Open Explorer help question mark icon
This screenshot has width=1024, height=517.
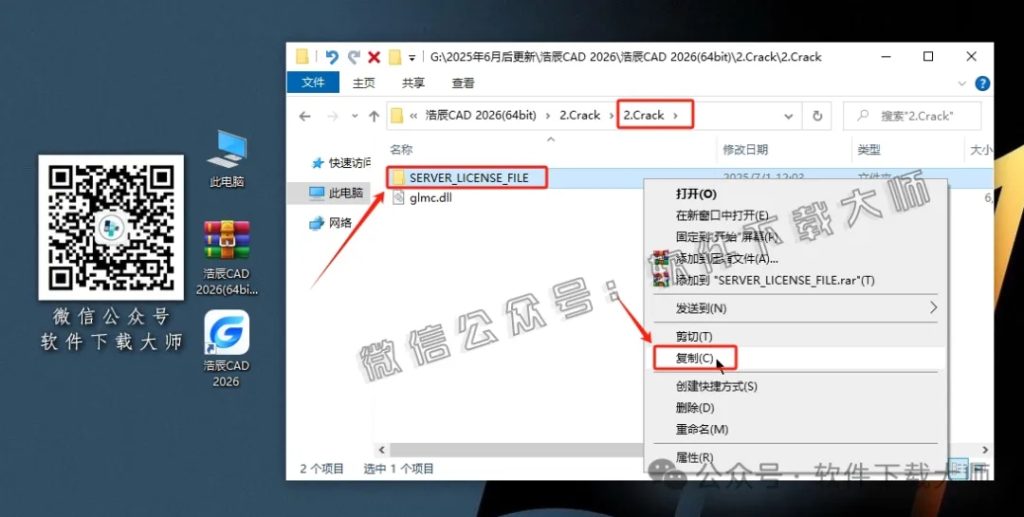click(x=982, y=84)
